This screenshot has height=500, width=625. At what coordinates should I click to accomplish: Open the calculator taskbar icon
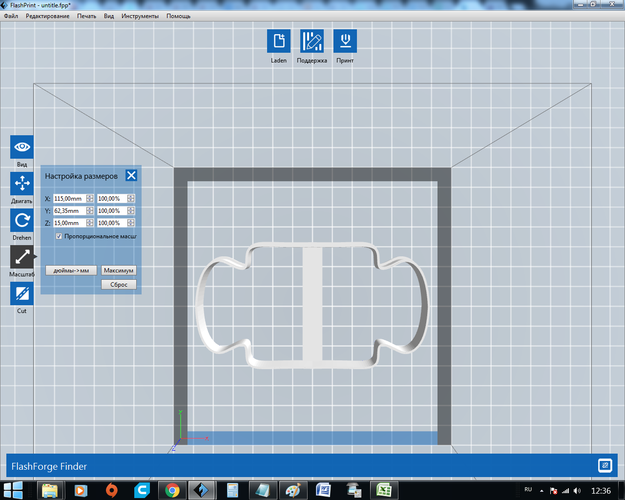[x=232, y=490]
